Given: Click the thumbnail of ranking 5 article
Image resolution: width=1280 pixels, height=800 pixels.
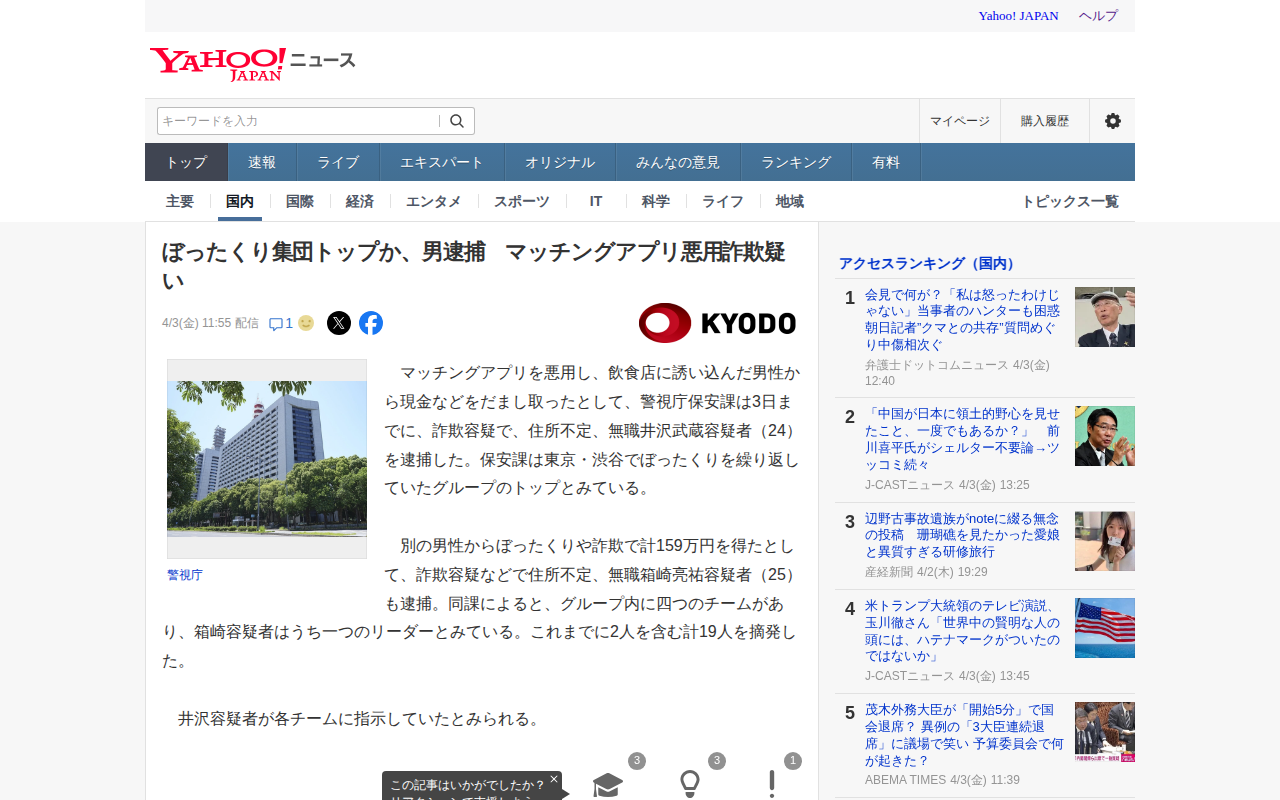Looking at the screenshot, I should [x=1105, y=732].
